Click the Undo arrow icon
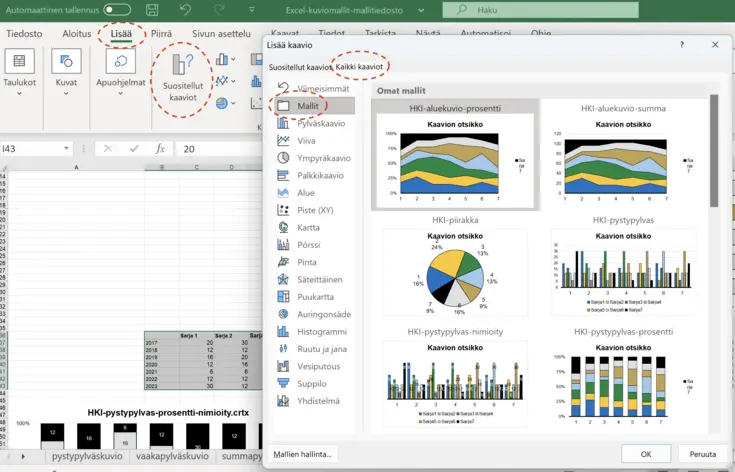 click(185, 9)
